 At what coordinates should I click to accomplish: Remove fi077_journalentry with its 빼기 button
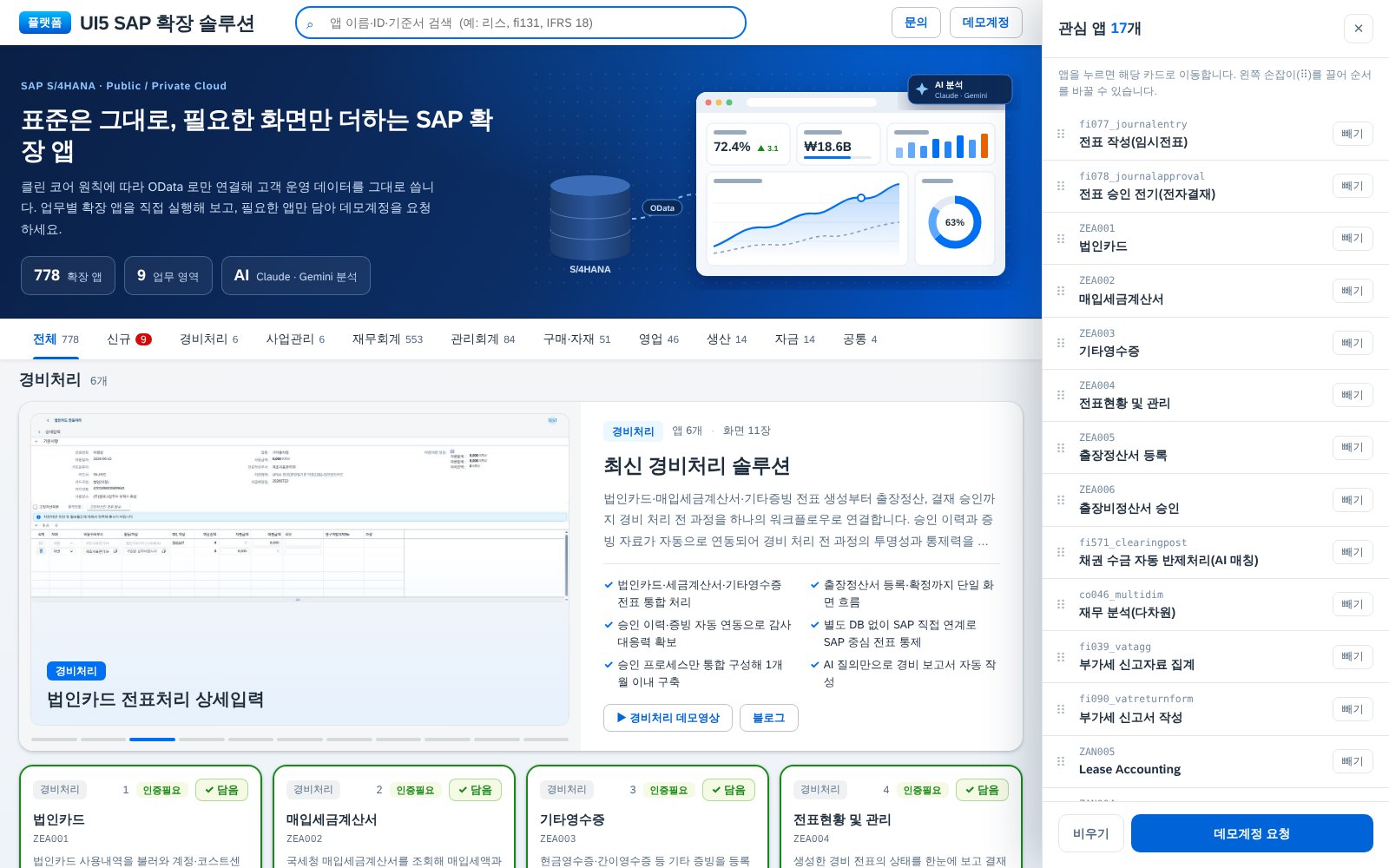click(x=1353, y=134)
